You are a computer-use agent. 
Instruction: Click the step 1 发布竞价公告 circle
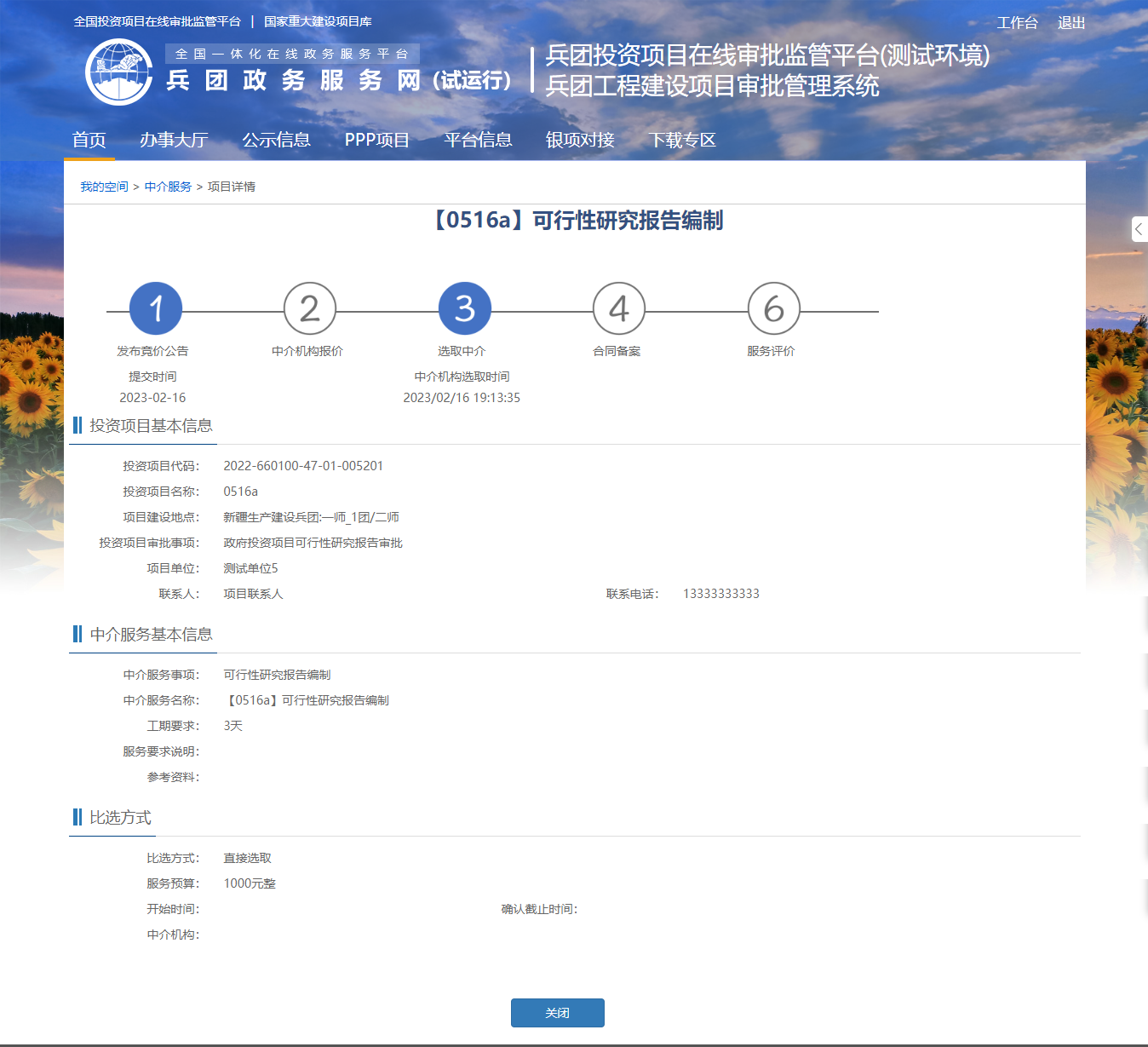coord(156,308)
